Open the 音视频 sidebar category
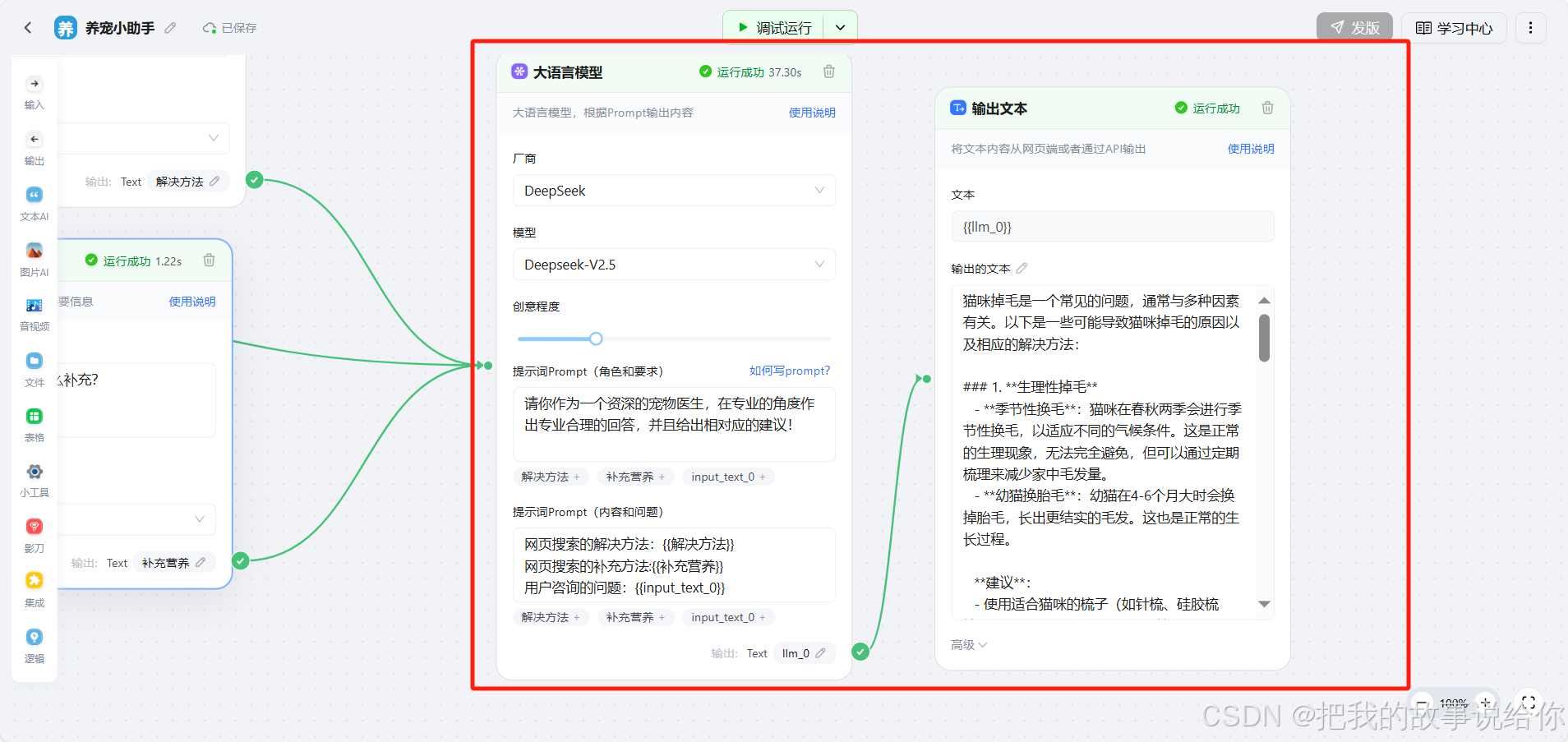Viewport: 1568px width, 742px height. pos(34,315)
